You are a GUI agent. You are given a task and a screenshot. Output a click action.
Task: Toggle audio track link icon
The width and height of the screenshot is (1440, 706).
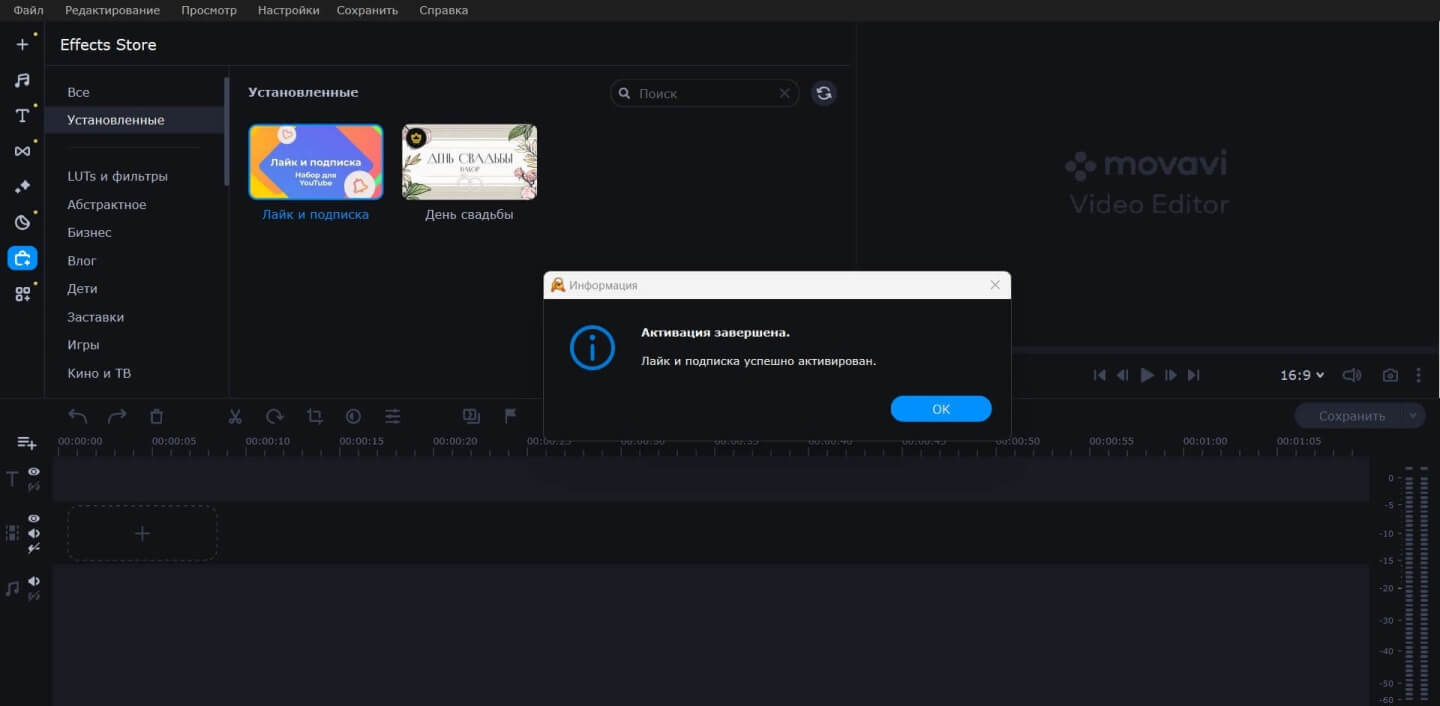click(x=34, y=596)
